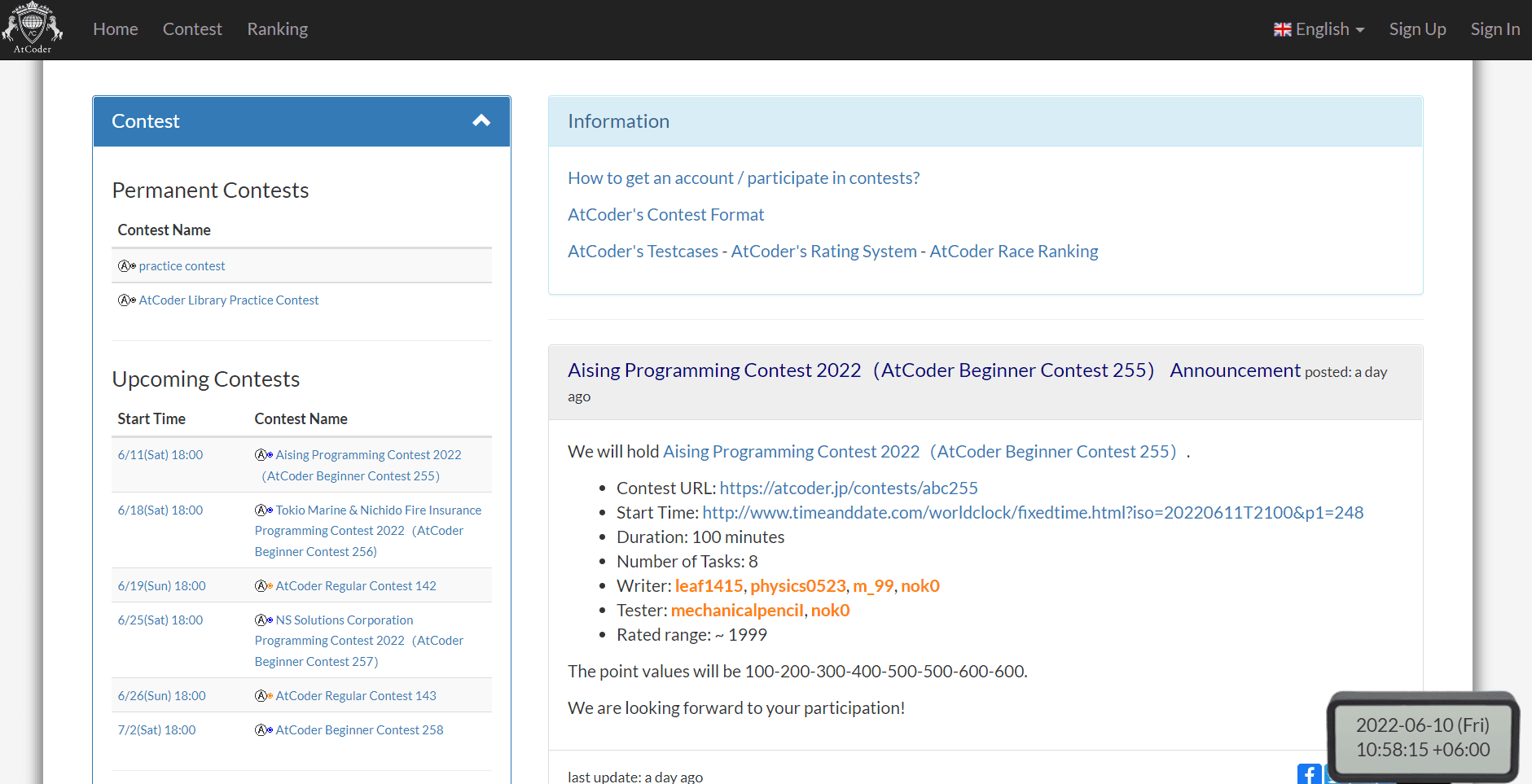1532x784 pixels.
Task: Open AtCoder Race Ranking link
Action: [1014, 252]
